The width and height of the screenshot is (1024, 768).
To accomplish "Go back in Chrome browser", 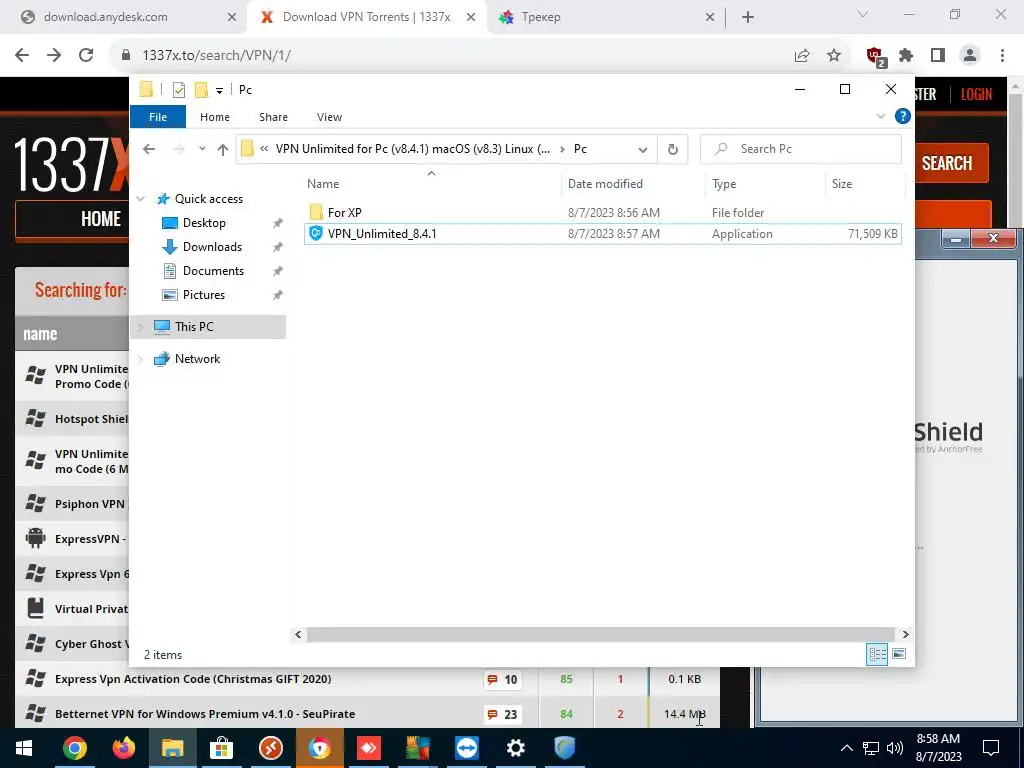I will tap(22, 55).
